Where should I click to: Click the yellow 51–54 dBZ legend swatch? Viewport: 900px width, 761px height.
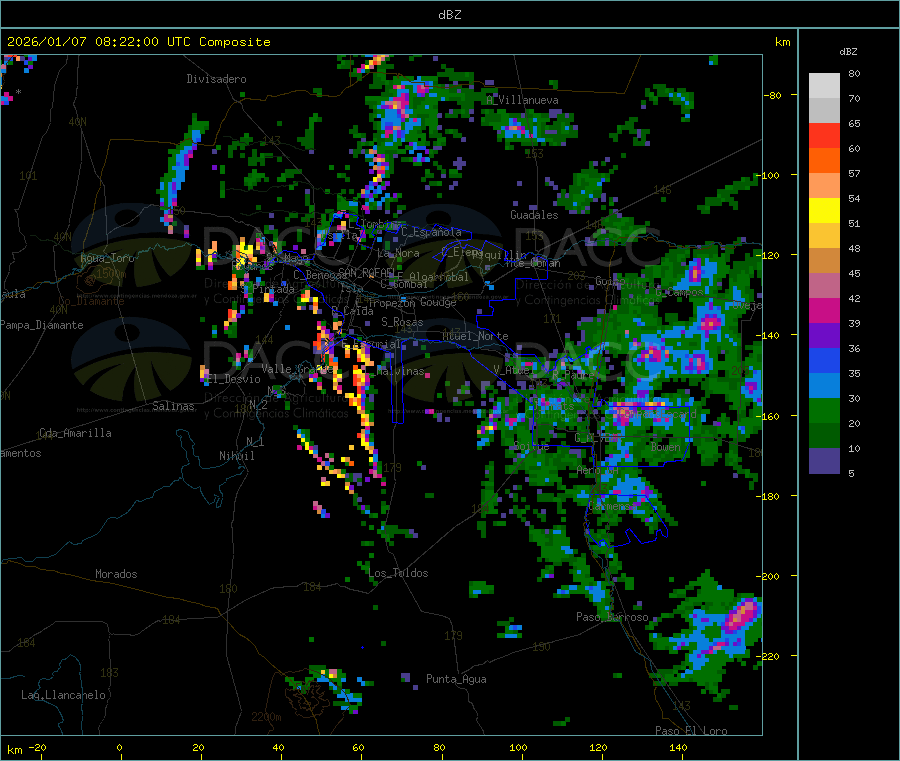pos(824,211)
